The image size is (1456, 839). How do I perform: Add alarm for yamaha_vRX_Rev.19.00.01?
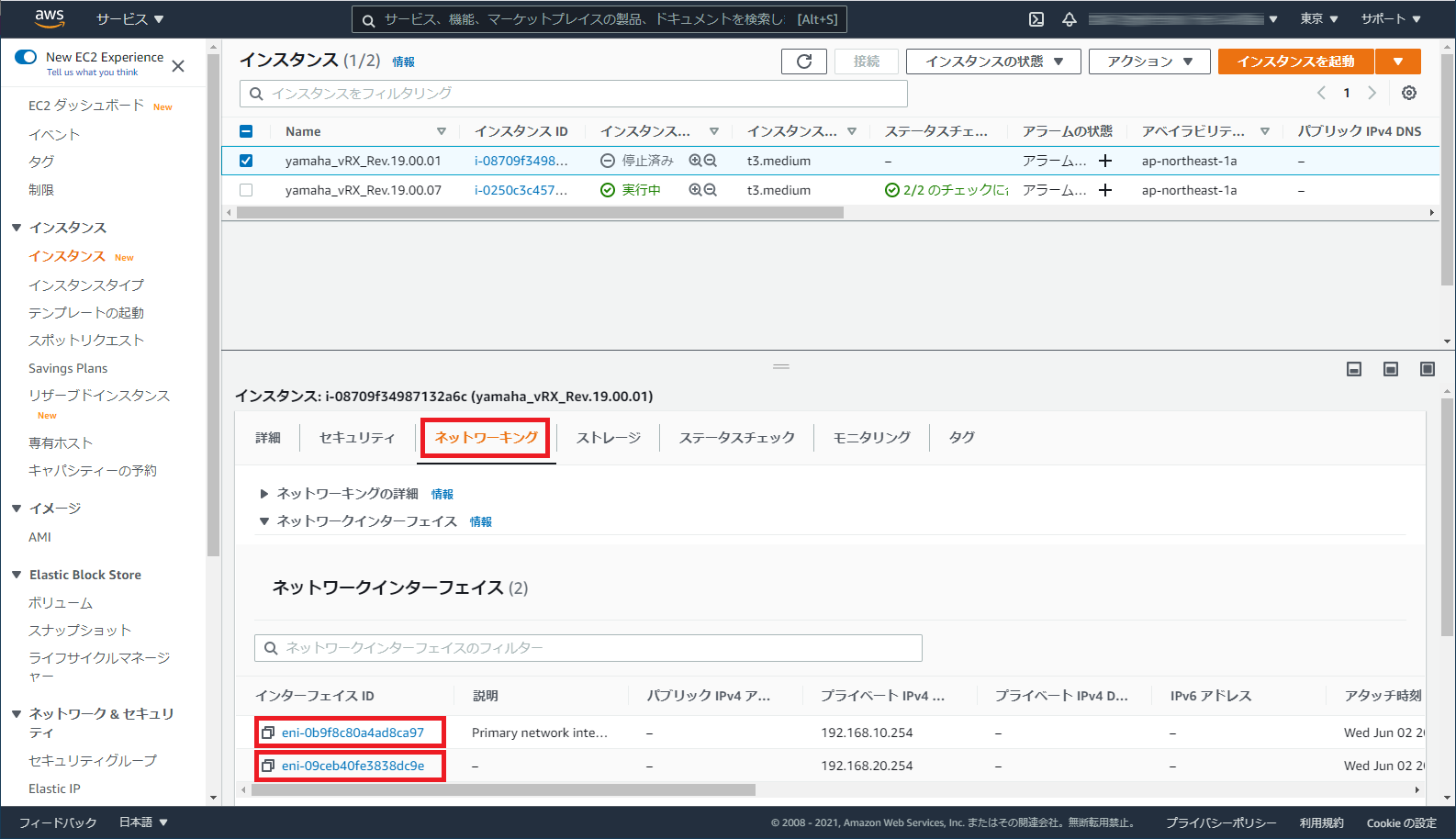1105,161
